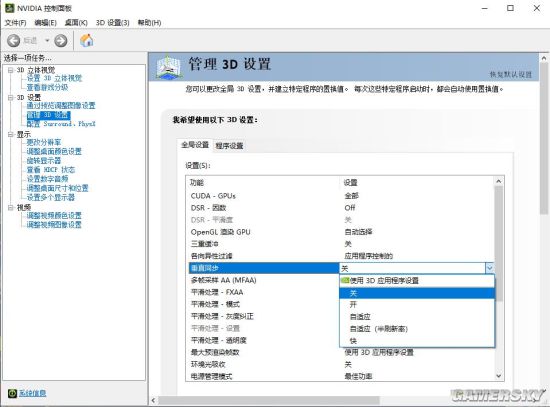
Task: Select 电源管理模式 row
Action: [340, 376]
